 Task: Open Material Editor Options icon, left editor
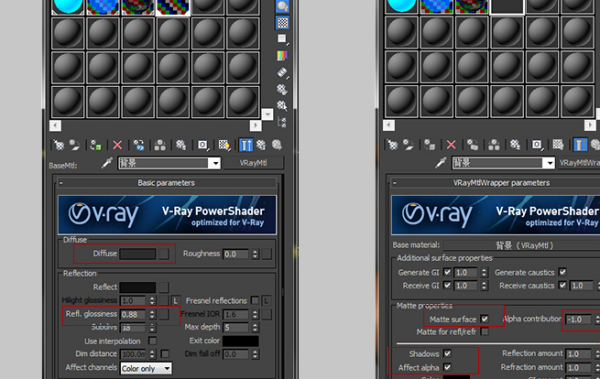coord(282,89)
